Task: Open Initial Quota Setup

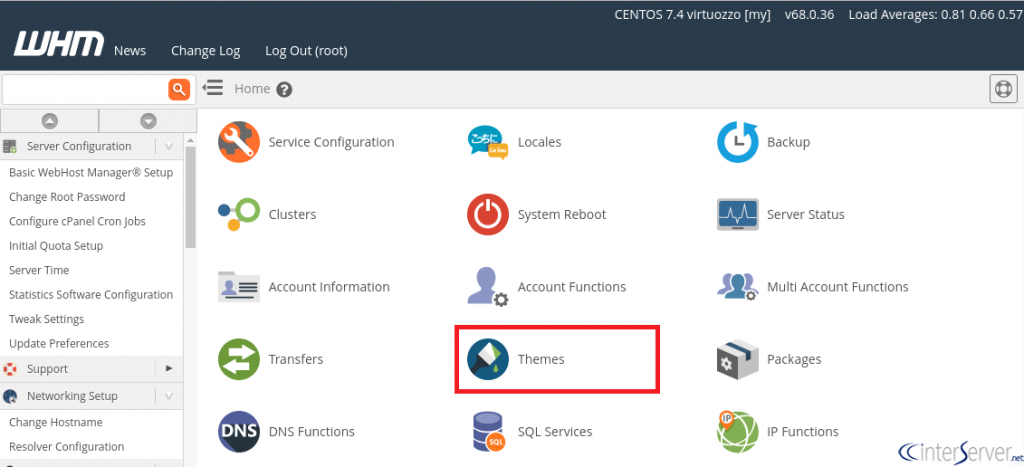Action: coord(56,246)
